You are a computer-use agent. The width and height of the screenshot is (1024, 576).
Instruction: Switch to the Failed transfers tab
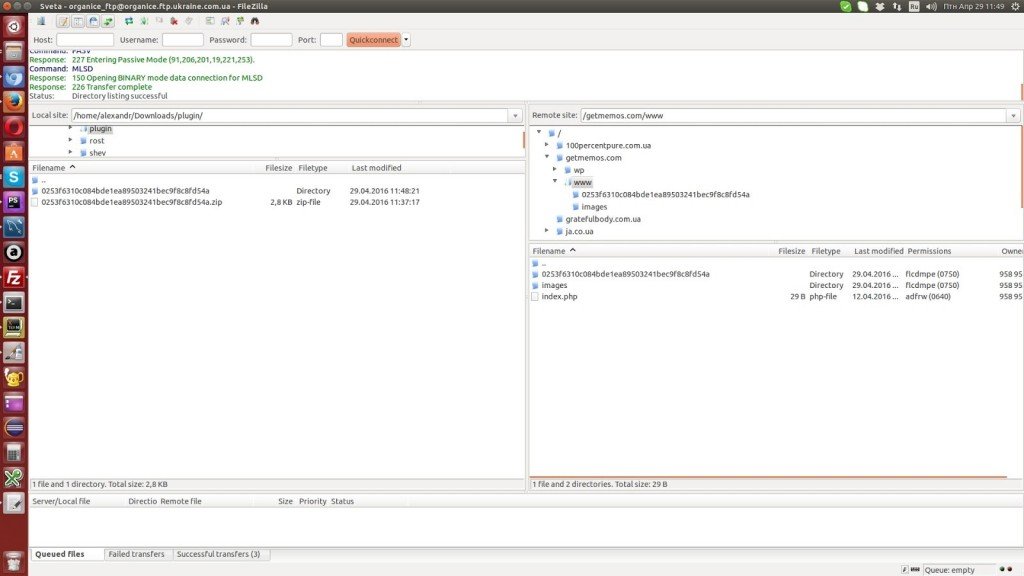click(136, 554)
